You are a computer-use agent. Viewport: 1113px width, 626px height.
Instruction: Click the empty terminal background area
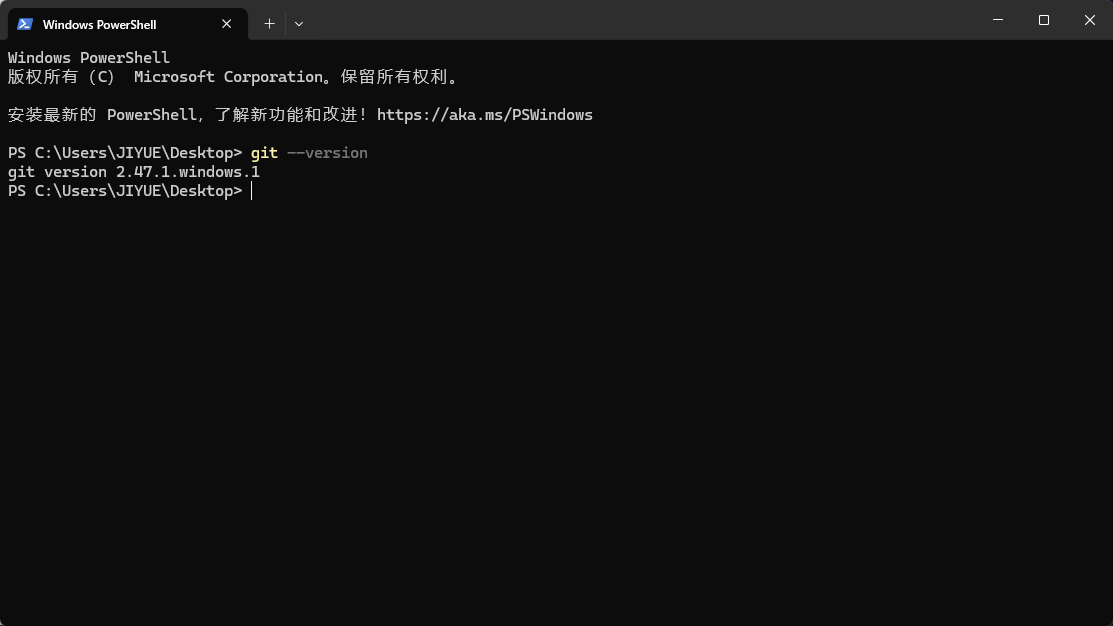tap(556, 400)
